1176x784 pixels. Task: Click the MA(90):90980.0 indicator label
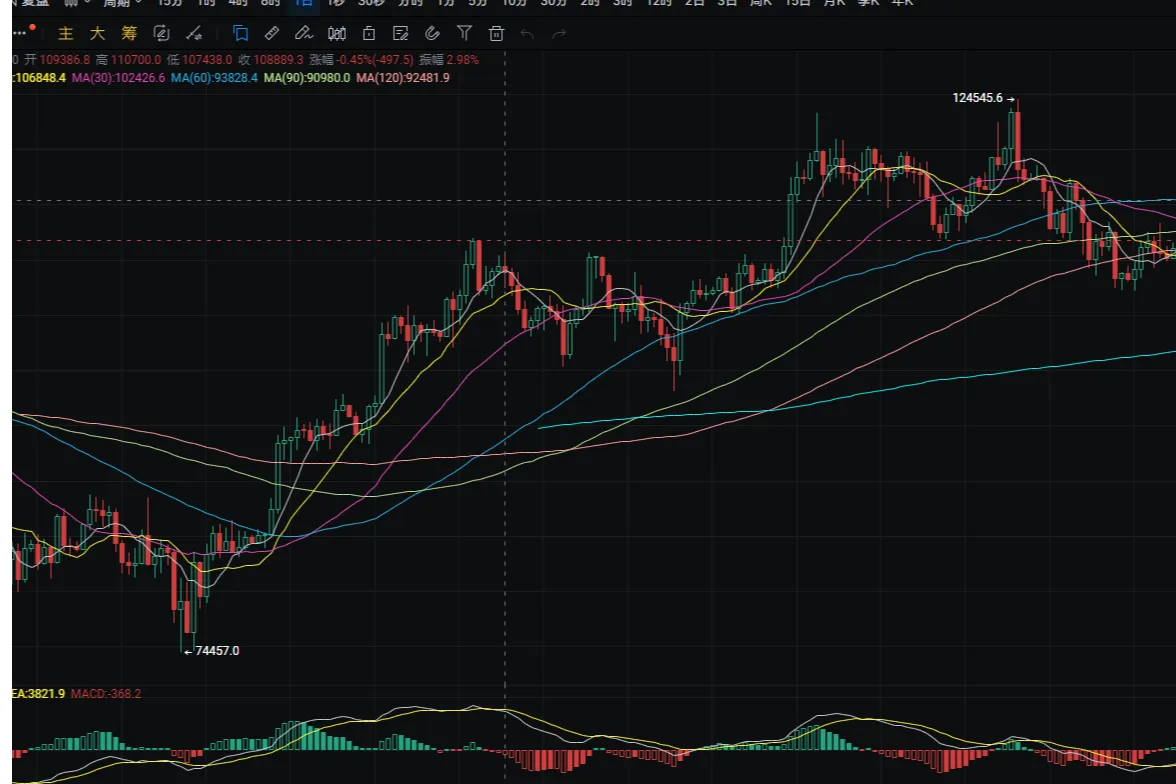coord(307,77)
